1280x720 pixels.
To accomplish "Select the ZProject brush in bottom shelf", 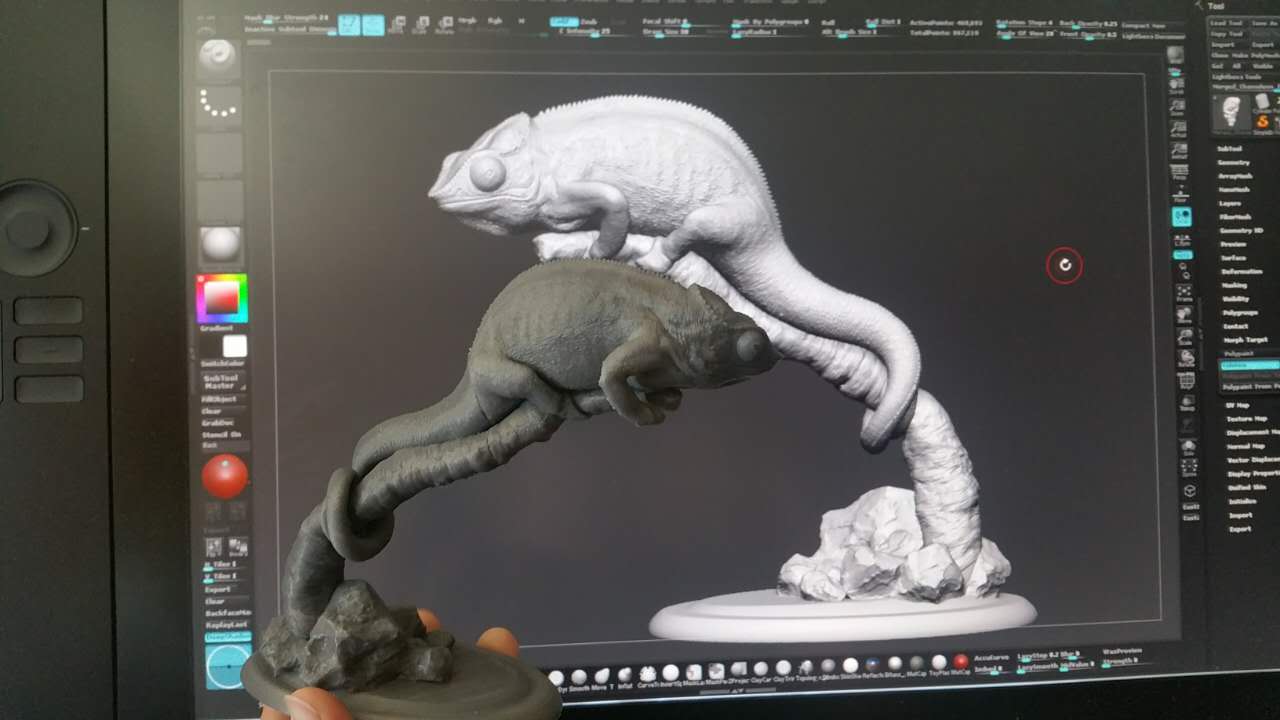I will click(738, 670).
